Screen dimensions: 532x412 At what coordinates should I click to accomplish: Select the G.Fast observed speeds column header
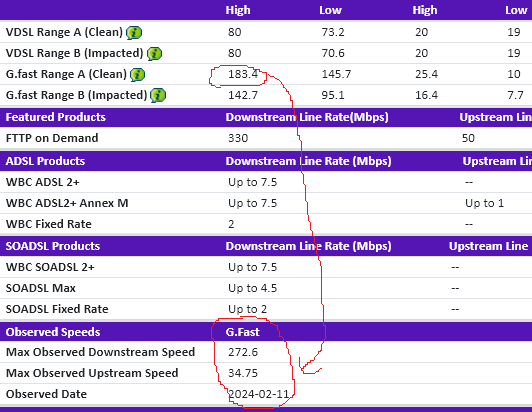243,332
